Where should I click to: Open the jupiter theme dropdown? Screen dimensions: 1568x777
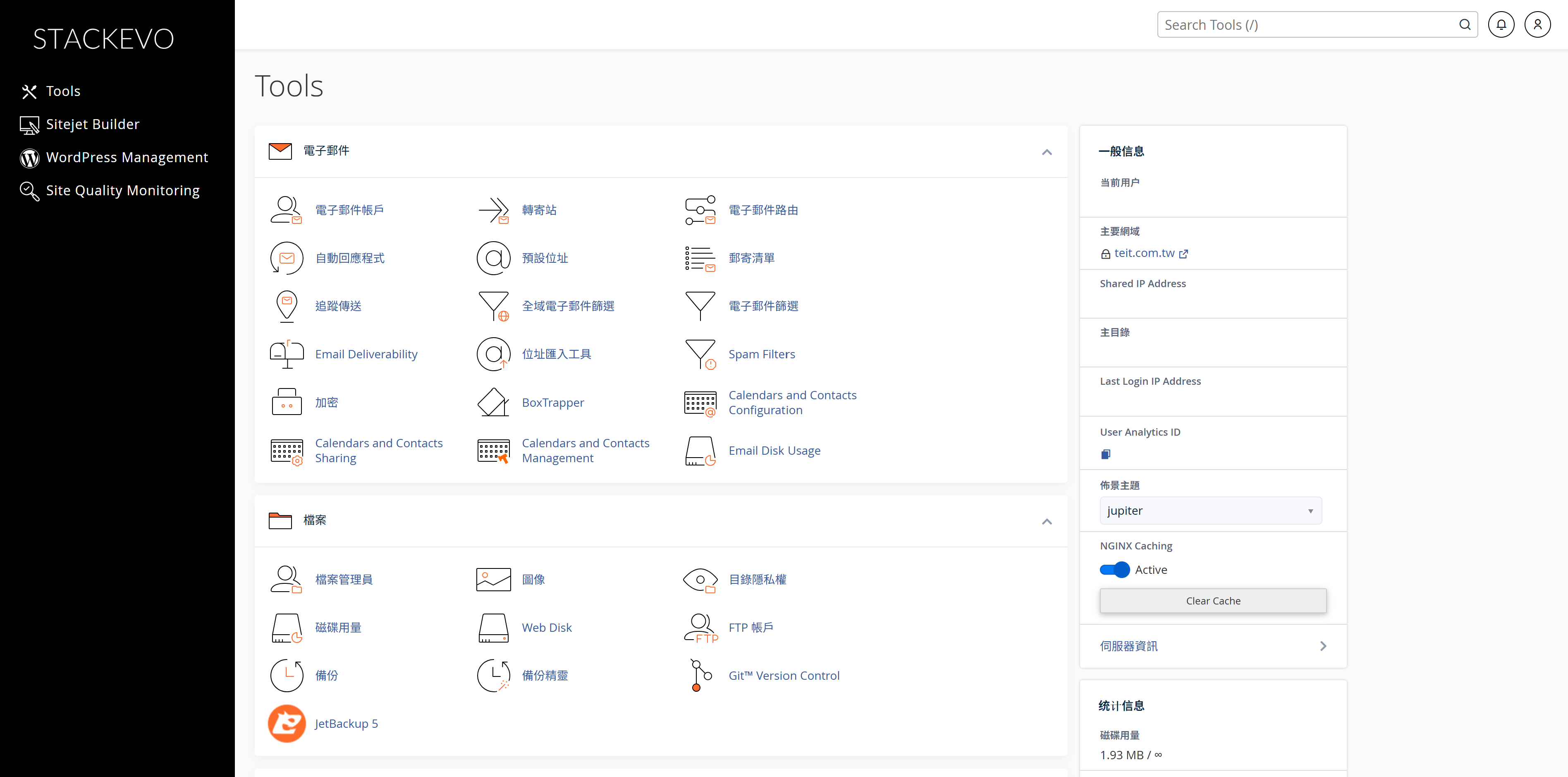(1210, 511)
